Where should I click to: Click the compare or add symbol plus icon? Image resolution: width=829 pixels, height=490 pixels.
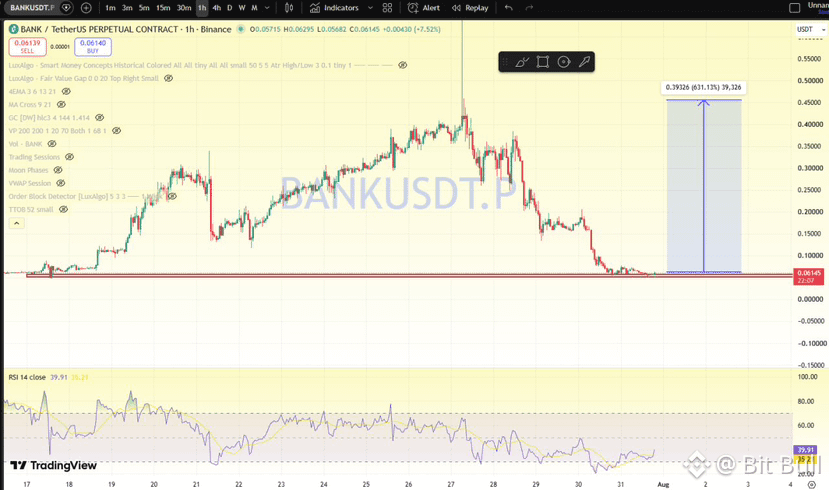click(x=86, y=8)
